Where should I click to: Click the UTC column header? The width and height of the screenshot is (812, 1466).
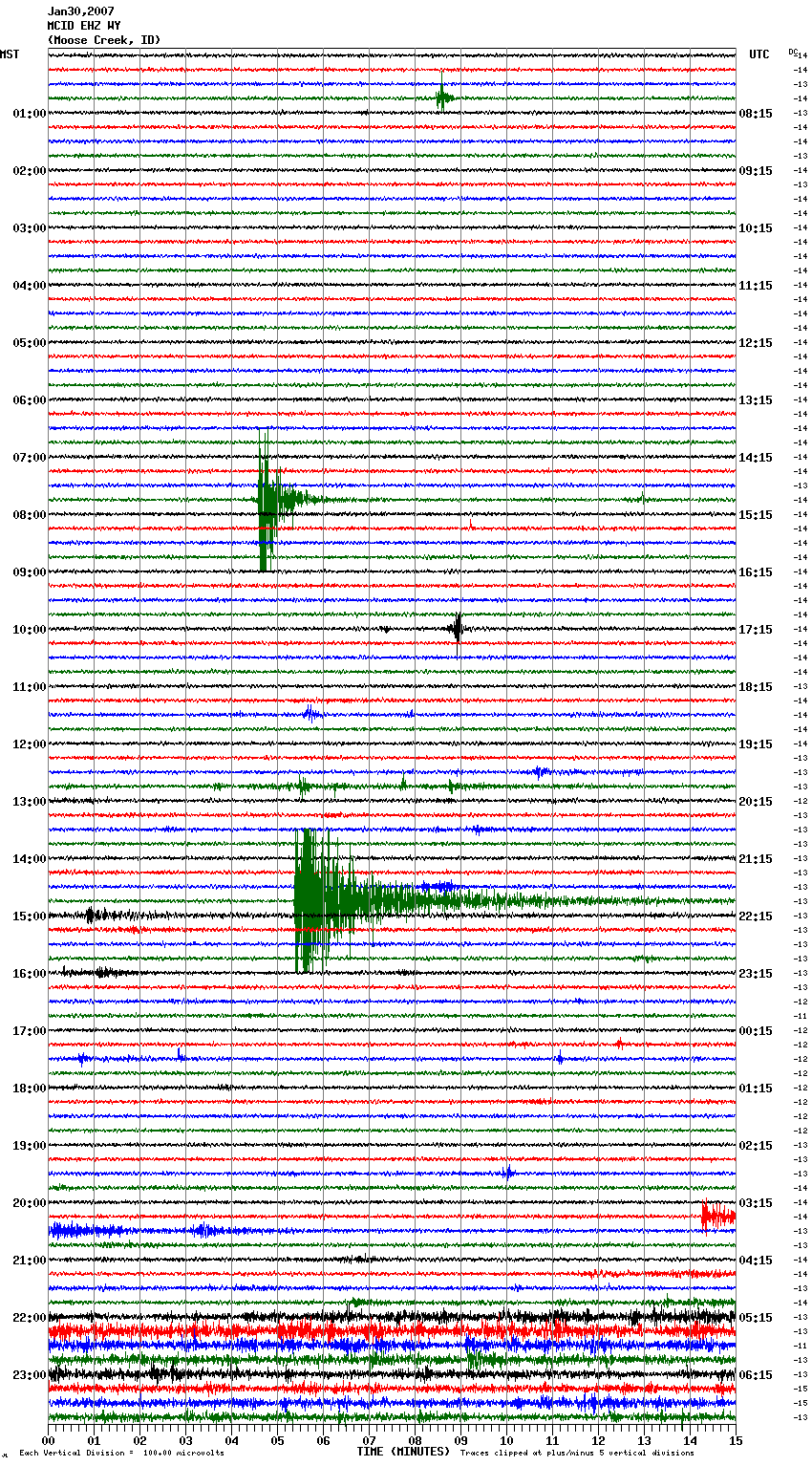[759, 54]
